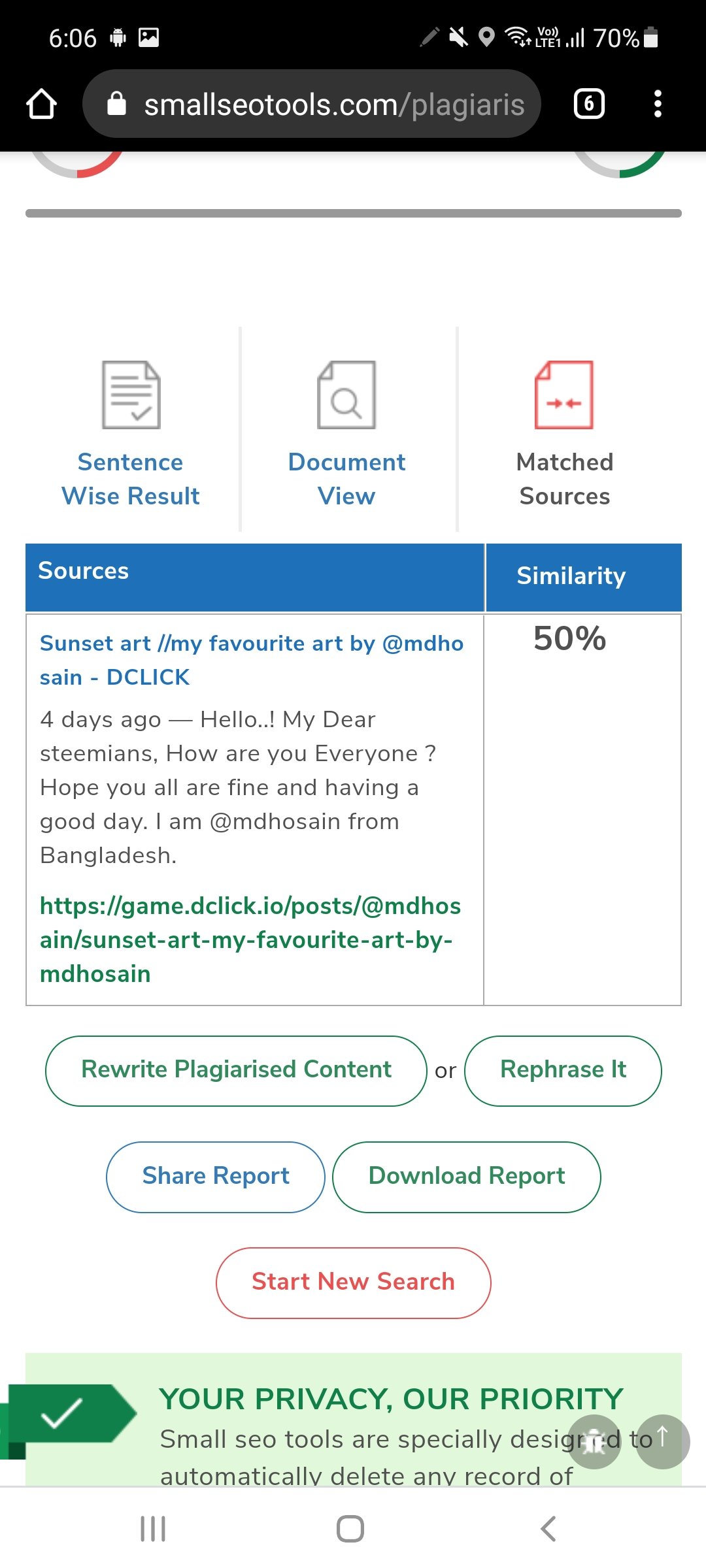The height and width of the screenshot is (1568, 706).
Task: Open the tab switcher showing 6 tabs
Action: pos(589,104)
